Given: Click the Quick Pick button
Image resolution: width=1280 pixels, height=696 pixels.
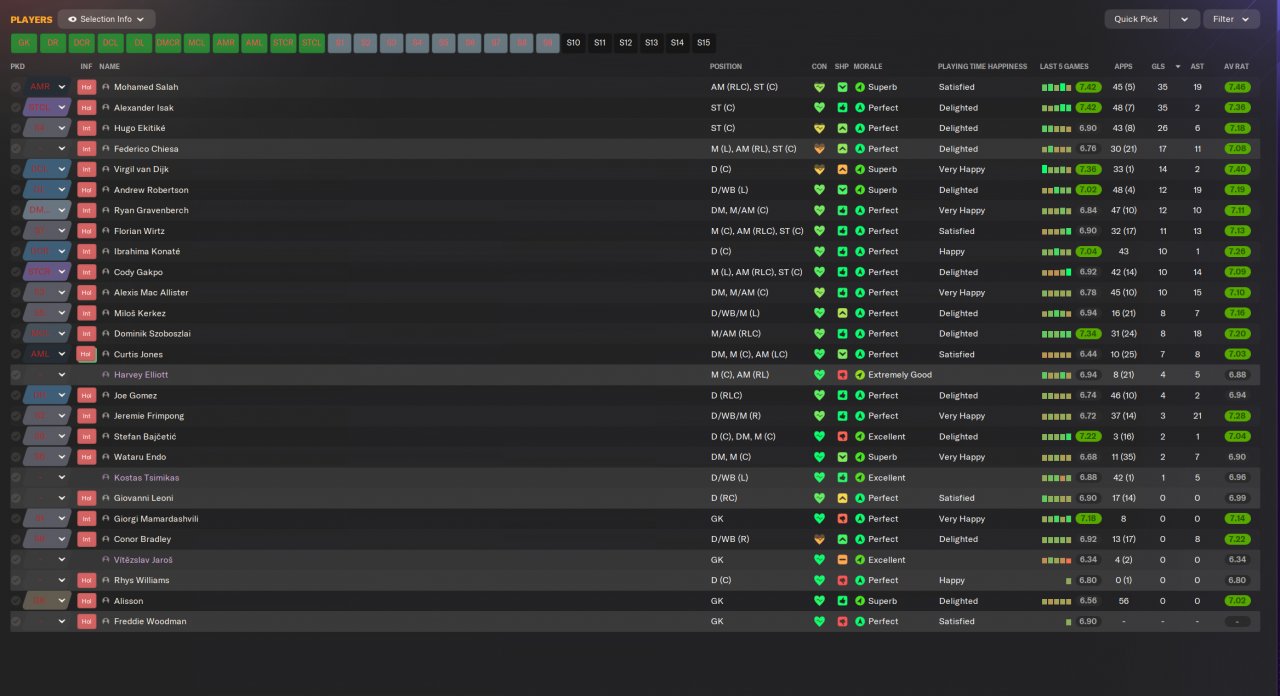Looking at the screenshot, I should tap(1136, 19).
